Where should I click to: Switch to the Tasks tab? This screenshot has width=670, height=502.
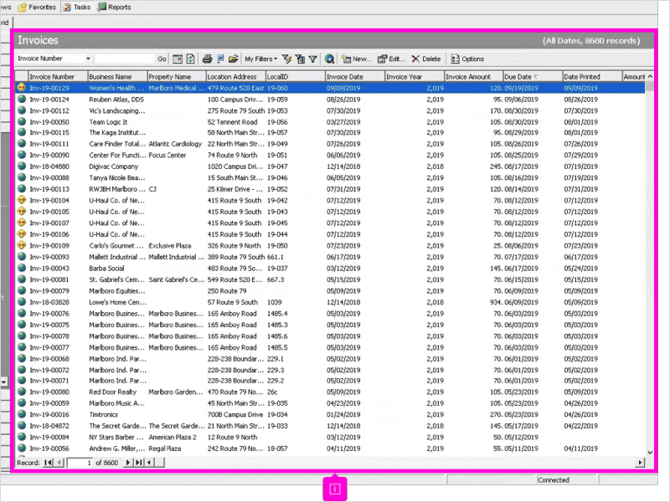77,7
